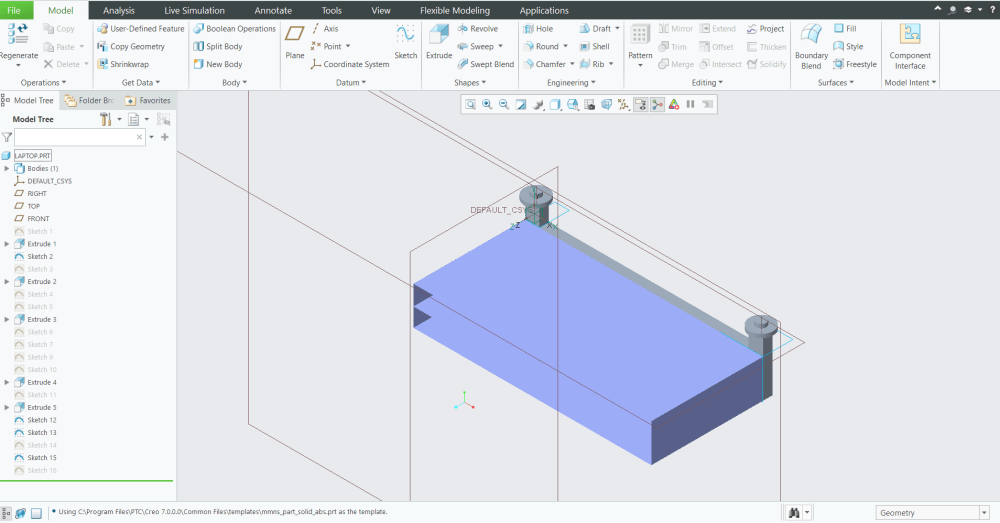Select the Fill surface tool
1000x523 pixels.
pyautogui.click(x=845, y=29)
